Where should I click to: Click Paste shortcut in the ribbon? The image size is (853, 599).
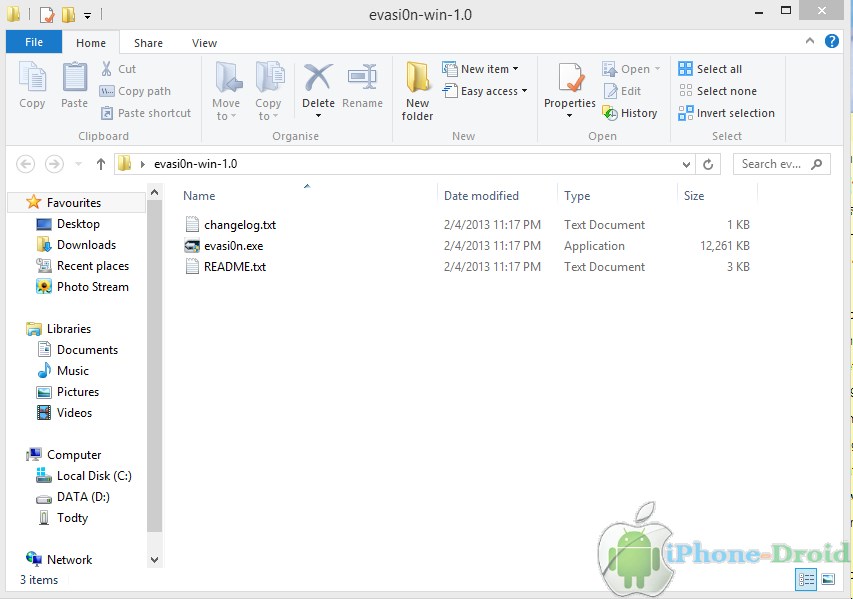point(146,113)
